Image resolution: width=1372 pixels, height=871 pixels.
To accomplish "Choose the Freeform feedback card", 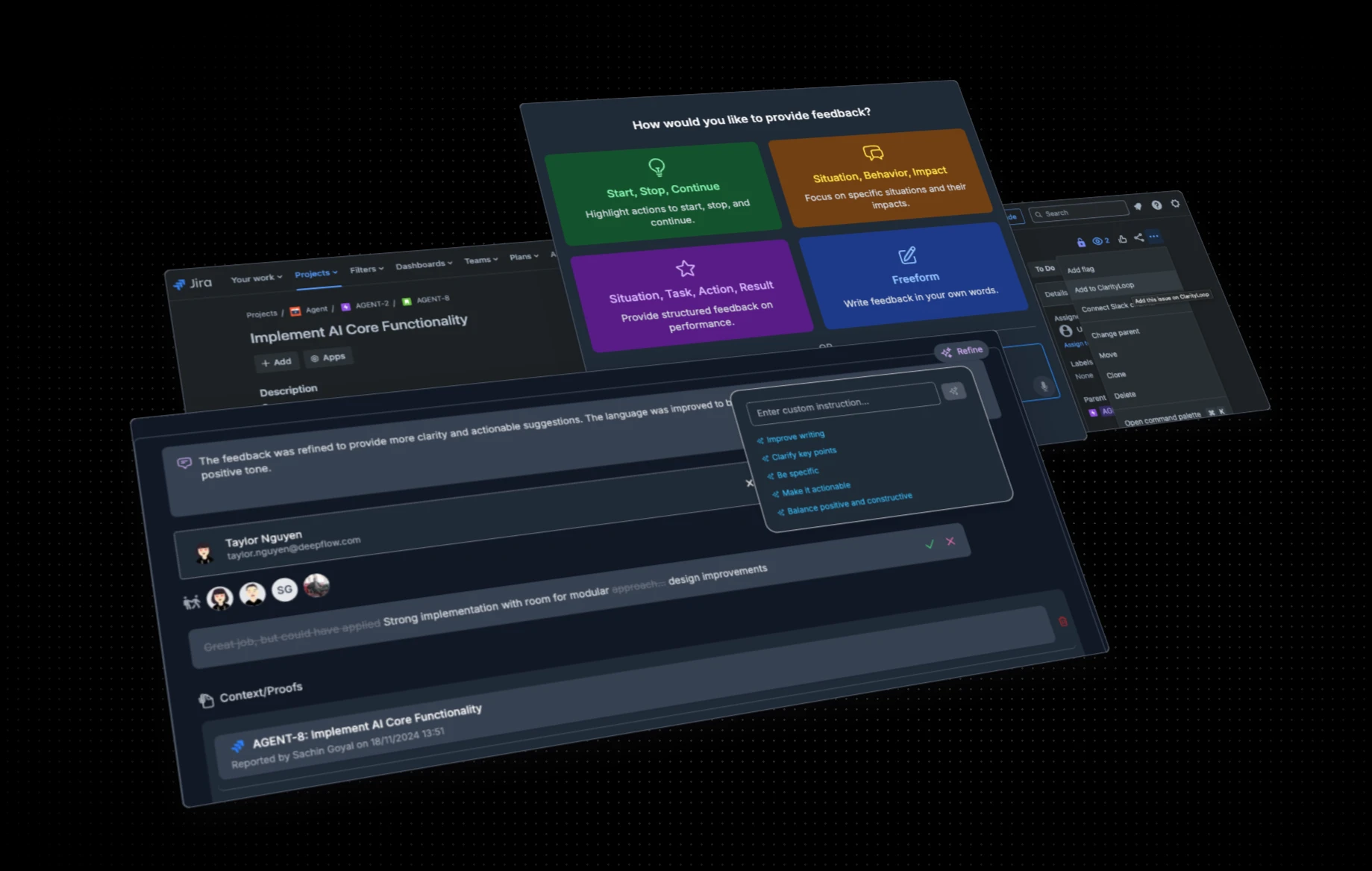I will 913,276.
